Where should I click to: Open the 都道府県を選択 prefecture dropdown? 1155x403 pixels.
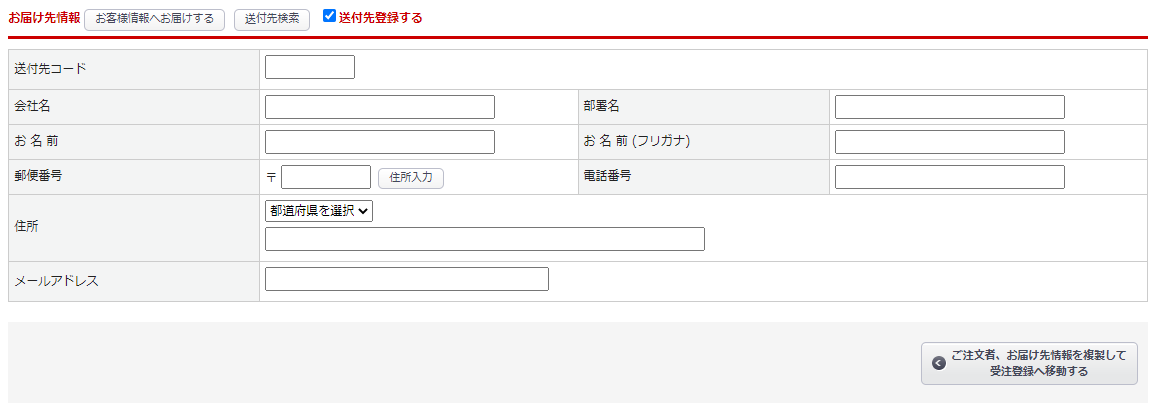(318, 211)
